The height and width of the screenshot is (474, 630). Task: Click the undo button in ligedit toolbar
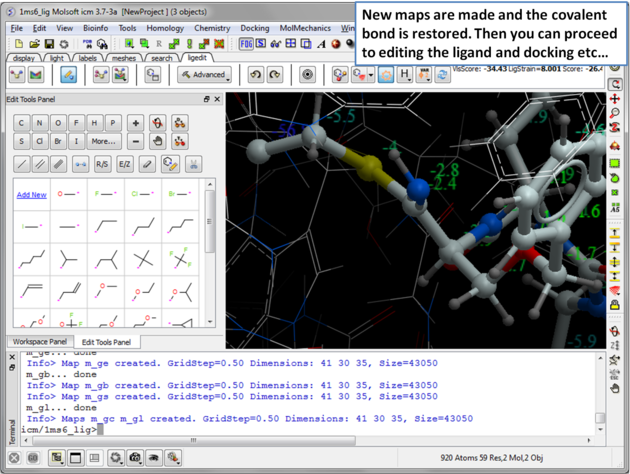click(255, 75)
